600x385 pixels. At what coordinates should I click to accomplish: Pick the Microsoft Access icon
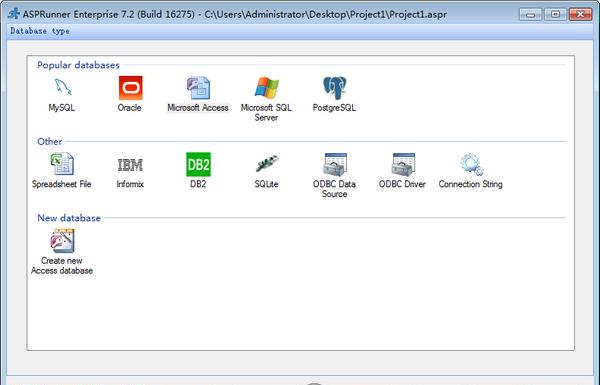click(x=198, y=88)
